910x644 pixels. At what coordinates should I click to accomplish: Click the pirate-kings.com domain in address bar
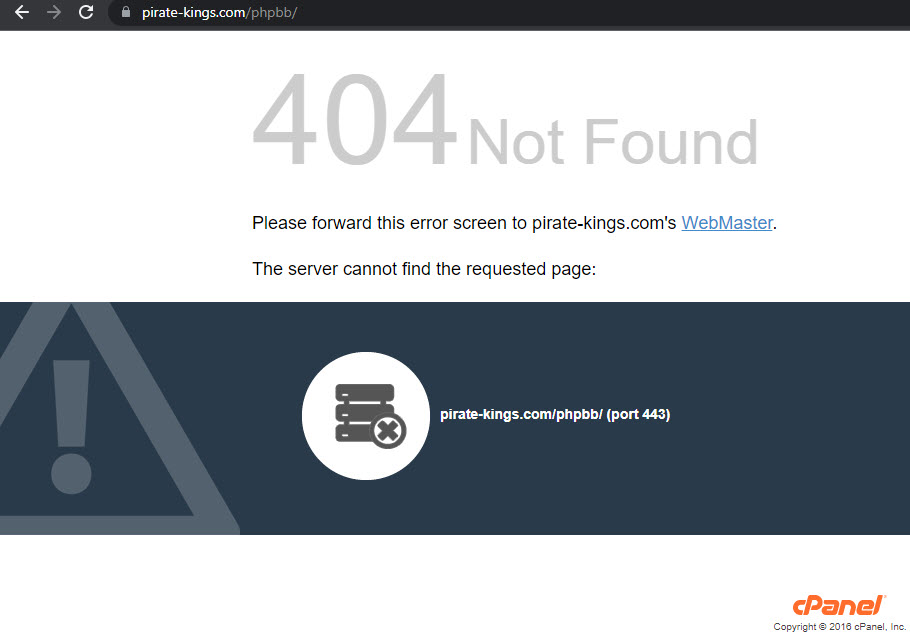tap(194, 12)
